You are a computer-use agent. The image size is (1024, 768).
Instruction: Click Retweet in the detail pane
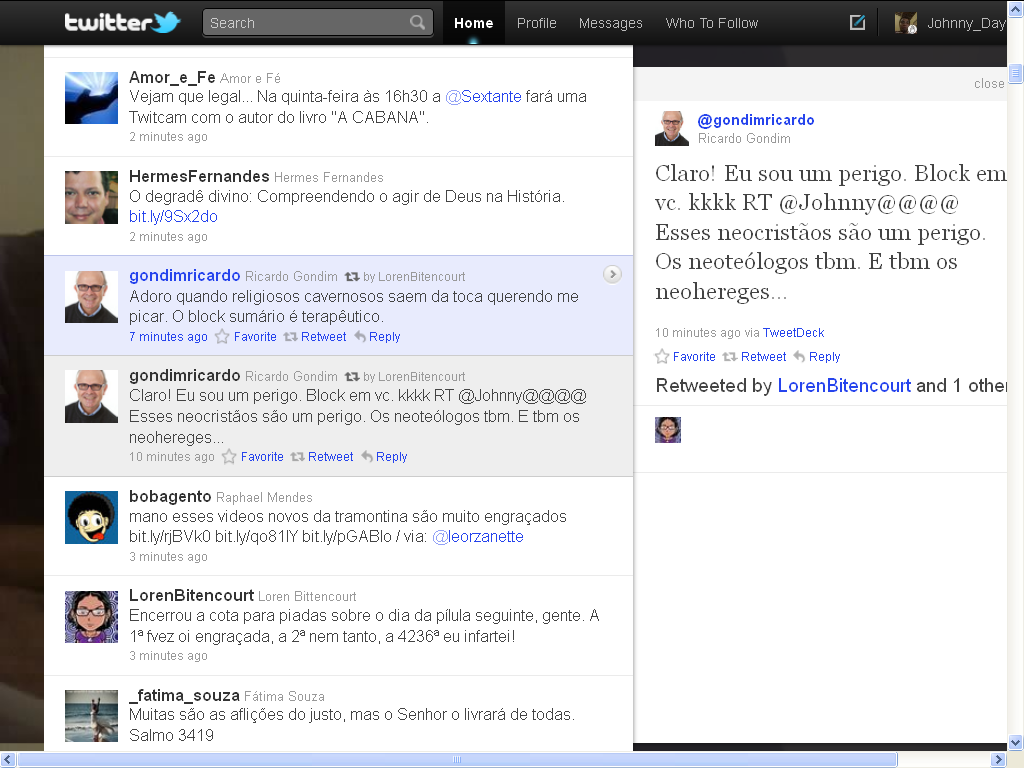[763, 357]
